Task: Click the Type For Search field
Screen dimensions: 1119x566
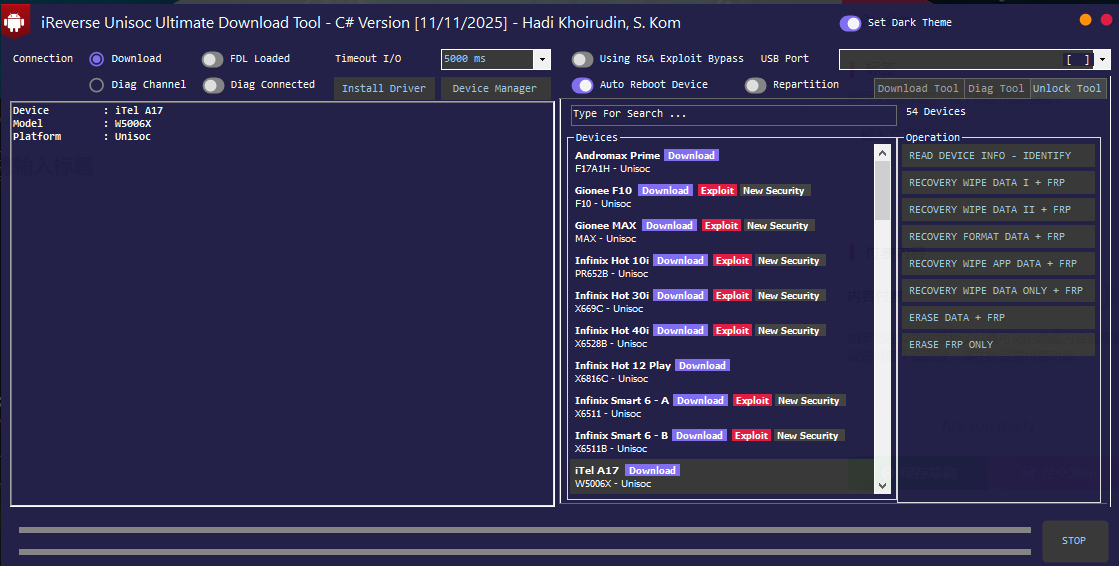Action: 734,114
